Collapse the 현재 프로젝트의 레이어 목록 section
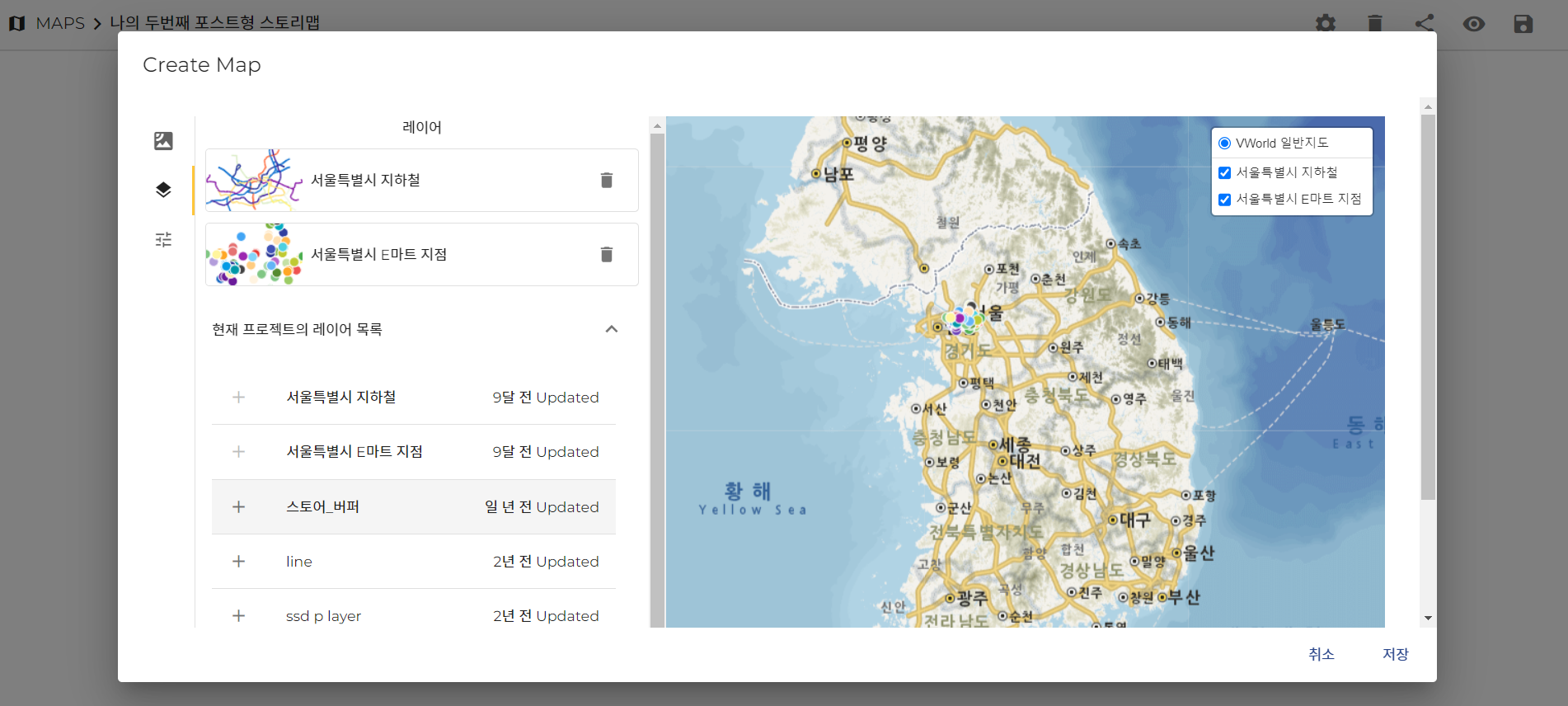1568x706 pixels. (611, 329)
